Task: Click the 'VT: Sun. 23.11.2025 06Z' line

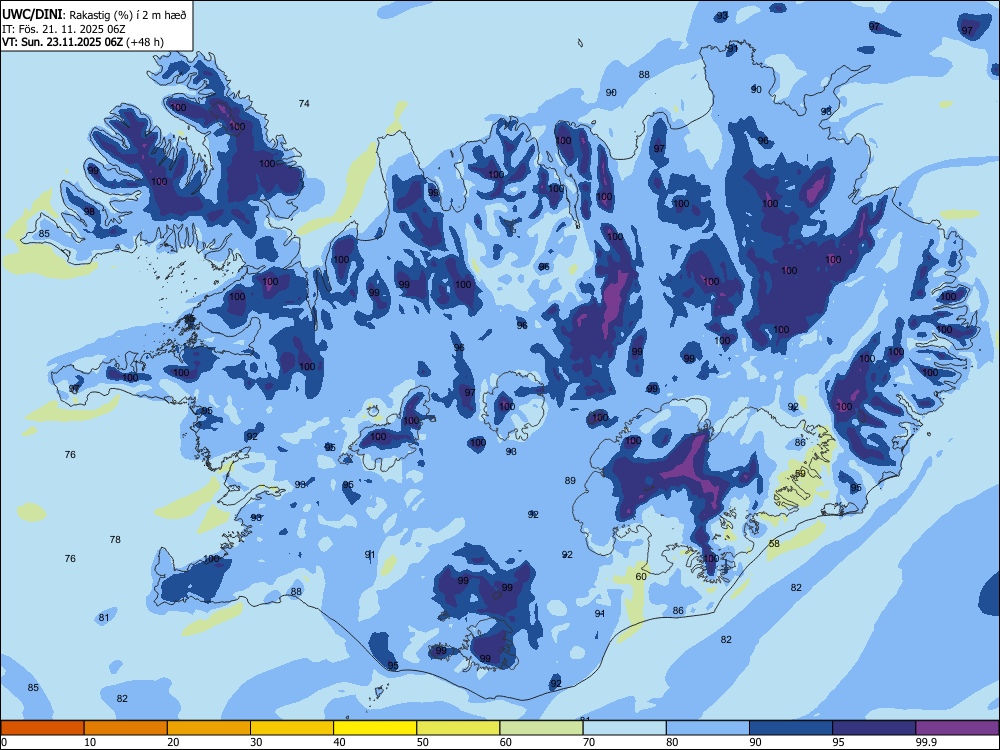Action: point(62,42)
